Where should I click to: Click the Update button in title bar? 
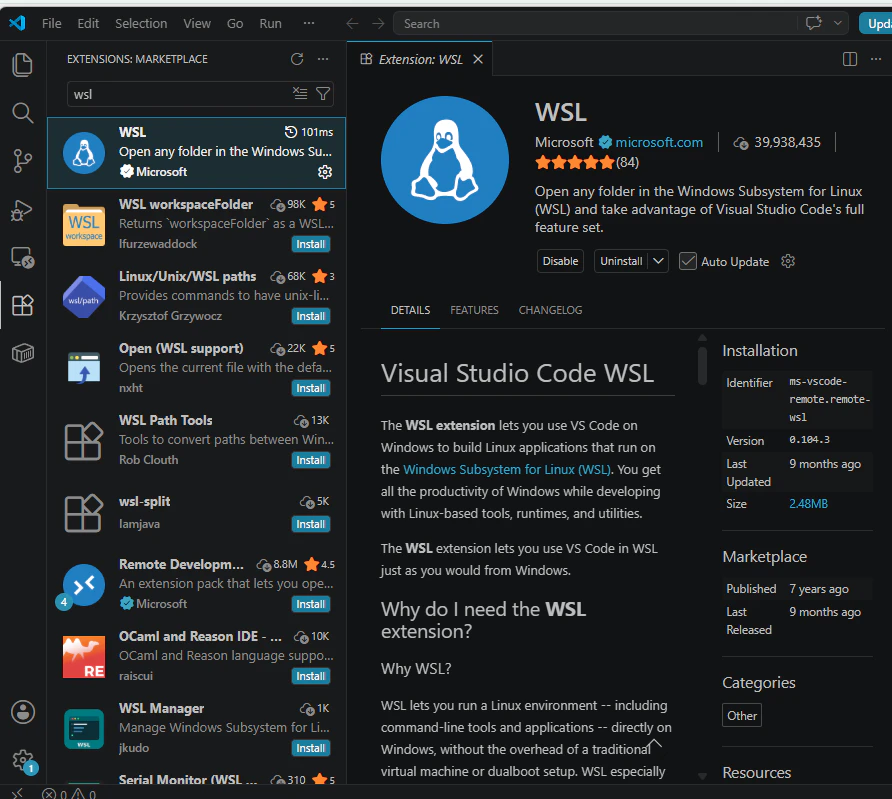(877, 23)
